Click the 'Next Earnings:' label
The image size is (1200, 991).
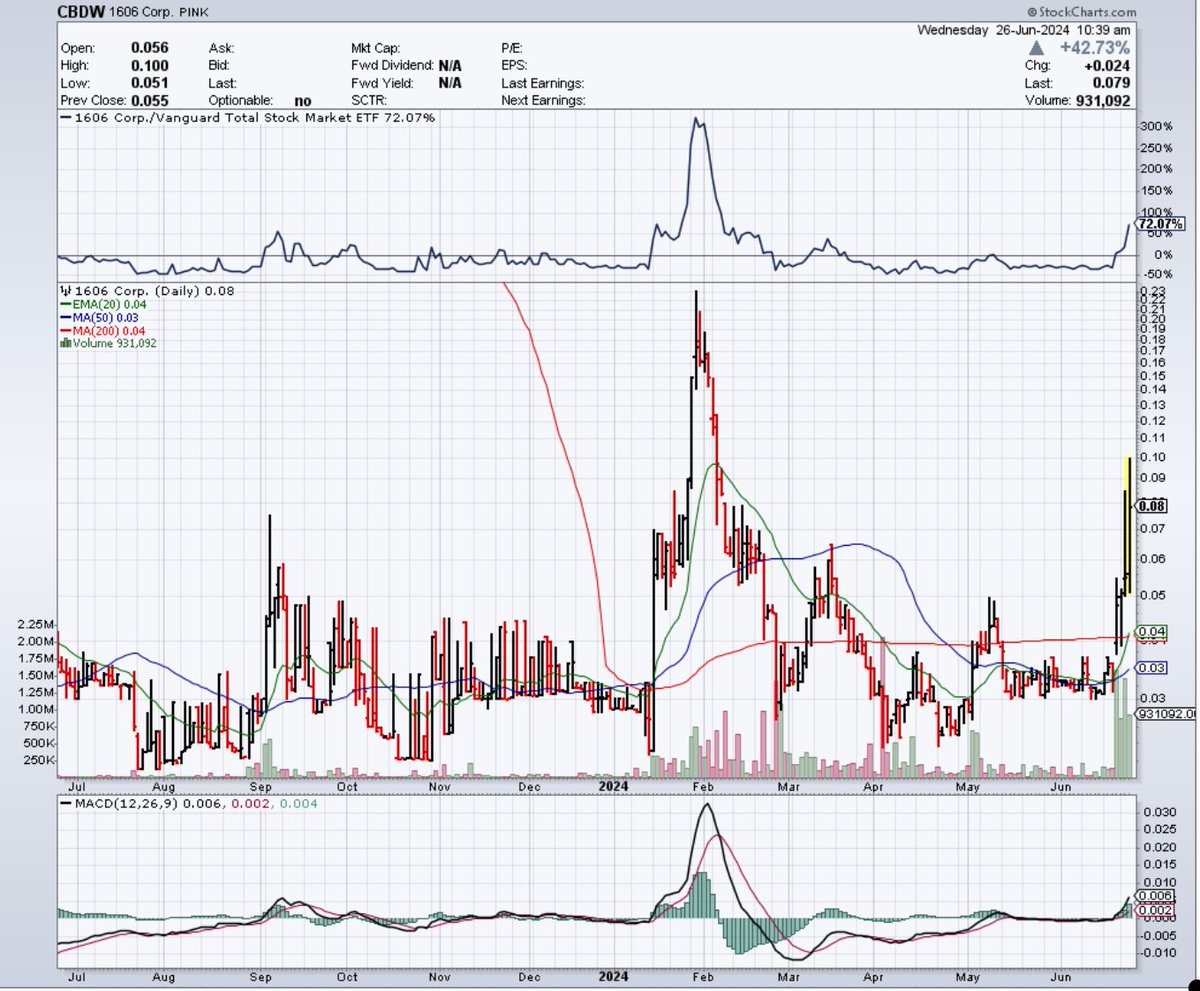pyautogui.click(x=543, y=101)
